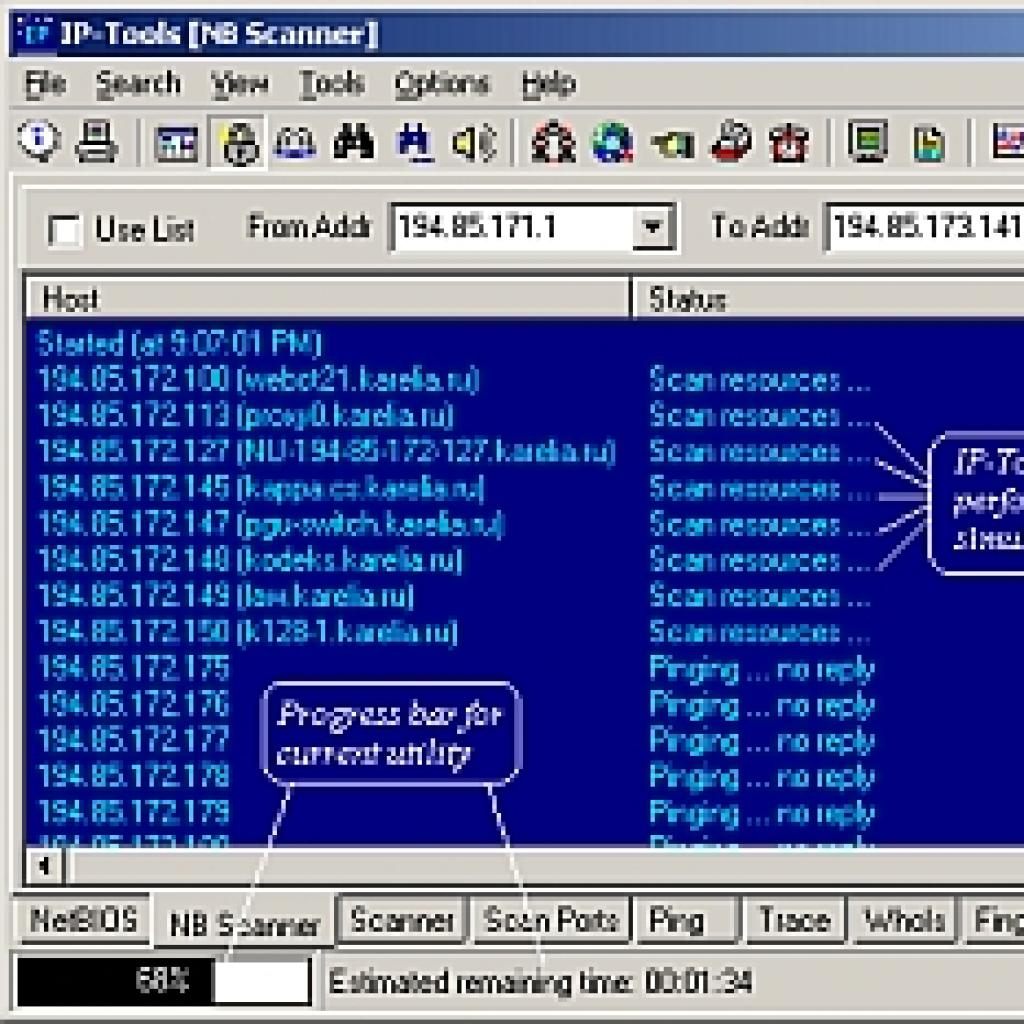Screen dimensions: 1024x1024
Task: Click the blue binoculars port-scan toolbar icon
Action: 414,141
